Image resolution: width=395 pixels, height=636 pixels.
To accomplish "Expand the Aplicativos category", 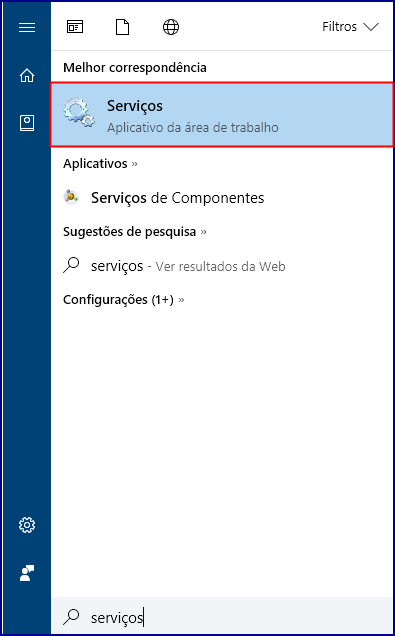I will click(100, 164).
